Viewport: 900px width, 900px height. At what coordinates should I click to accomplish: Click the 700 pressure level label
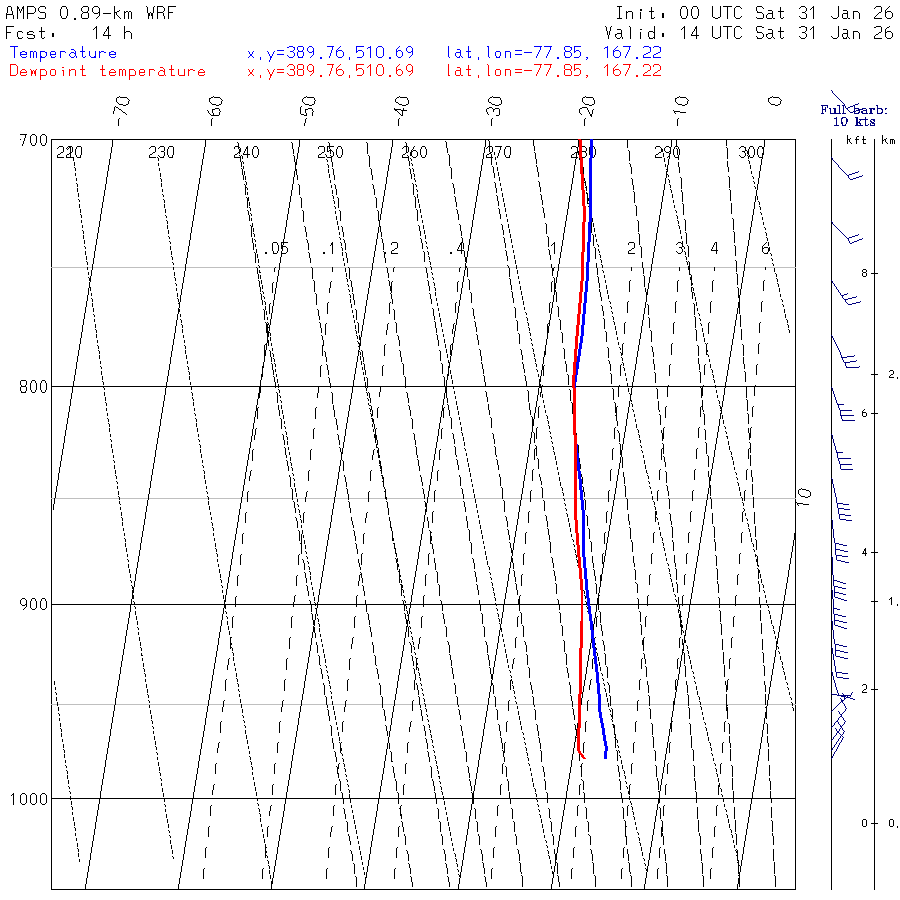click(x=33, y=141)
